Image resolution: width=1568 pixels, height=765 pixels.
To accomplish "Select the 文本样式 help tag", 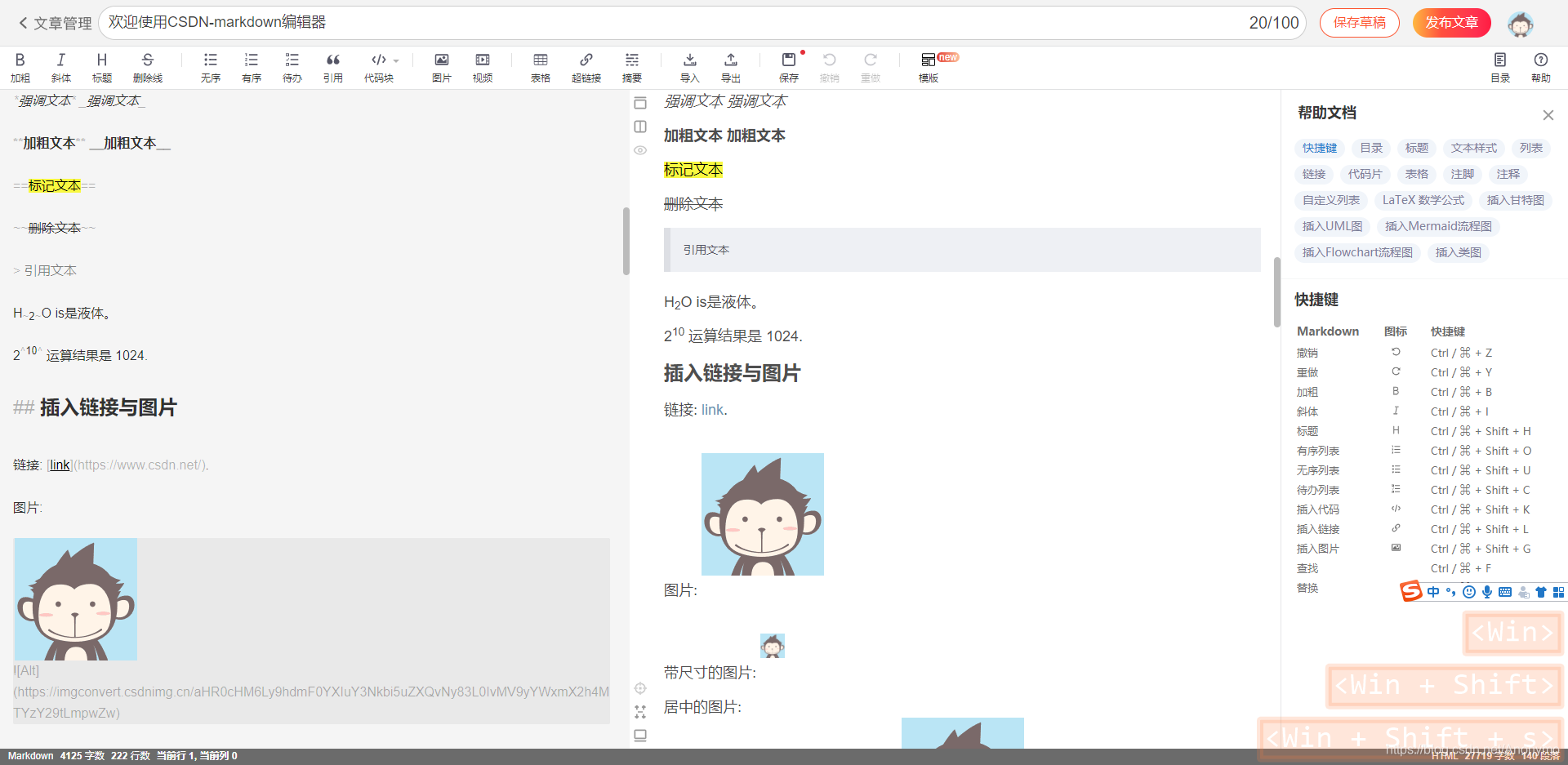I will (1474, 148).
